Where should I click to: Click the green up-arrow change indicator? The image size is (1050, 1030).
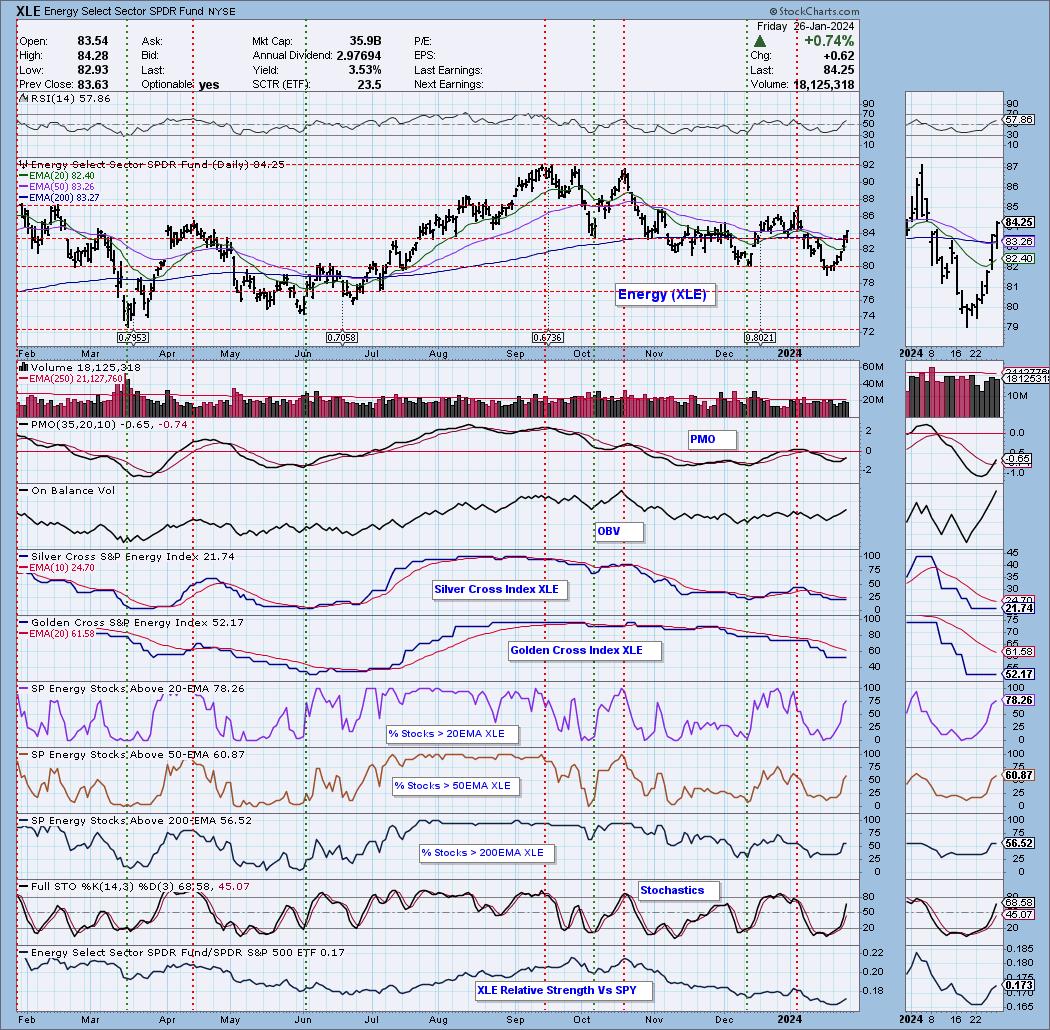coord(760,41)
